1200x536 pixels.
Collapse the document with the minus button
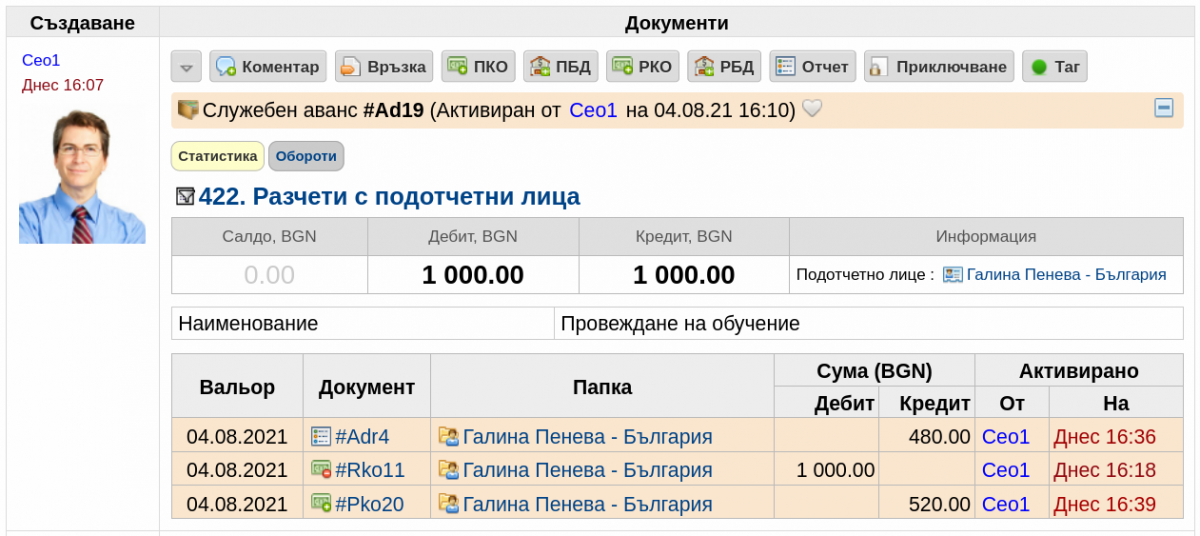point(1164,108)
